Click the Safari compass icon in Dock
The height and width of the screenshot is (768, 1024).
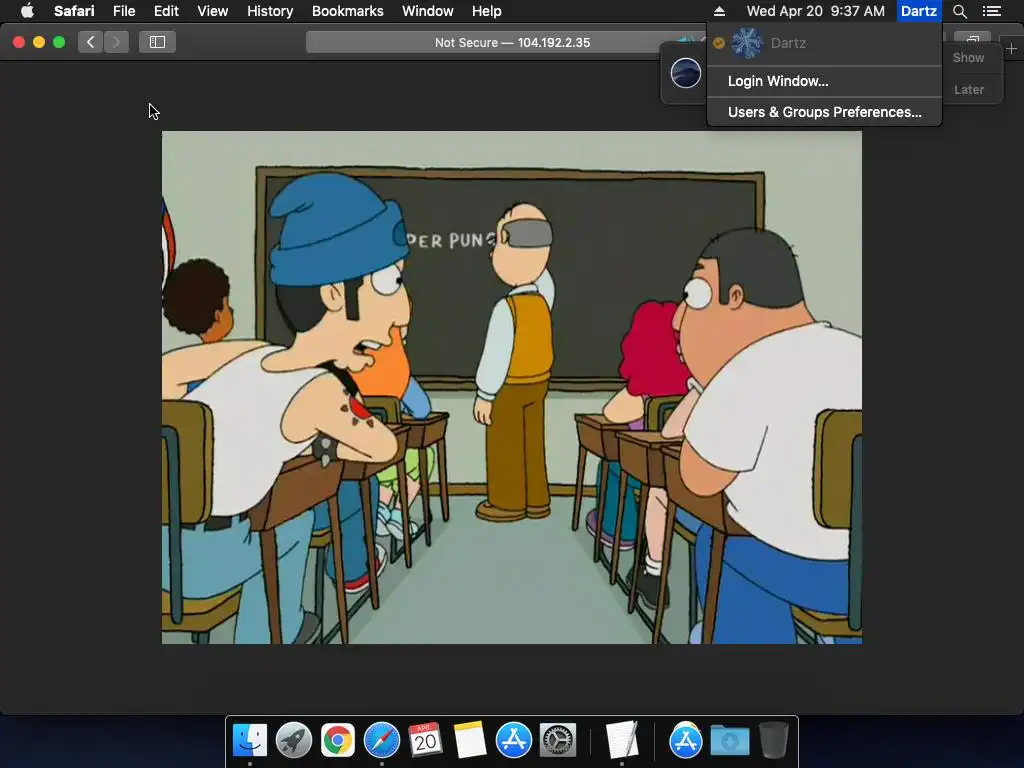pyautogui.click(x=381, y=740)
